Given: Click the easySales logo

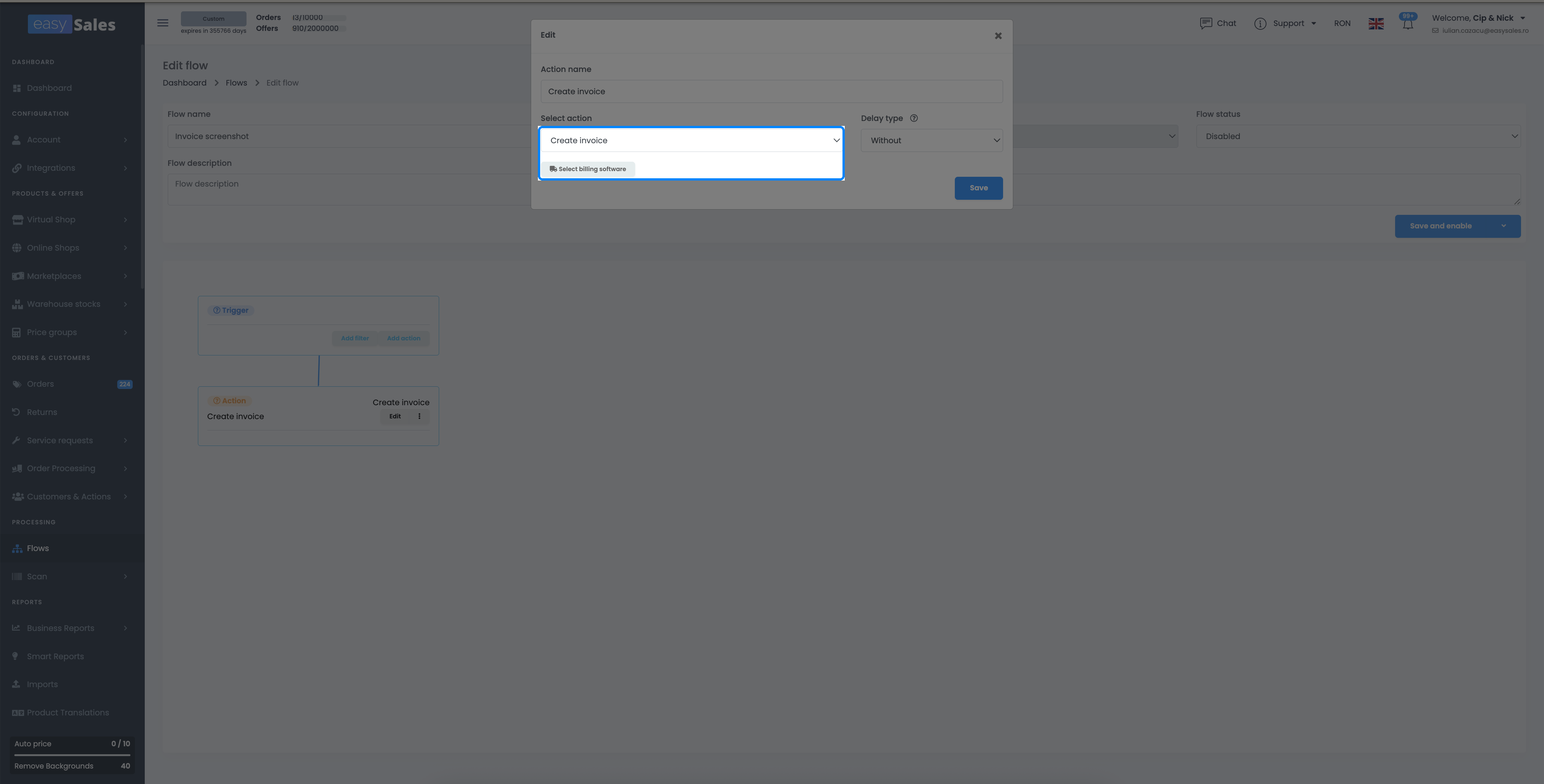Looking at the screenshot, I should tap(71, 24).
